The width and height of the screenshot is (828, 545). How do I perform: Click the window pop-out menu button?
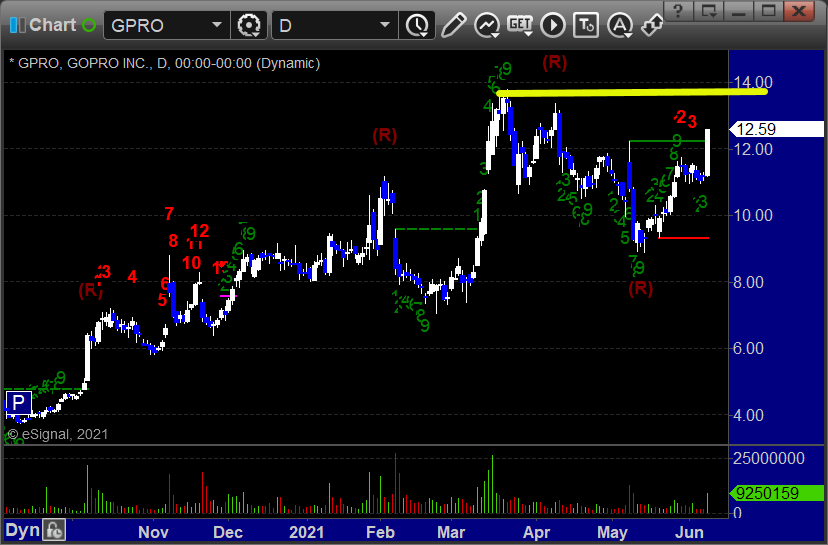pyautogui.click(x=708, y=11)
